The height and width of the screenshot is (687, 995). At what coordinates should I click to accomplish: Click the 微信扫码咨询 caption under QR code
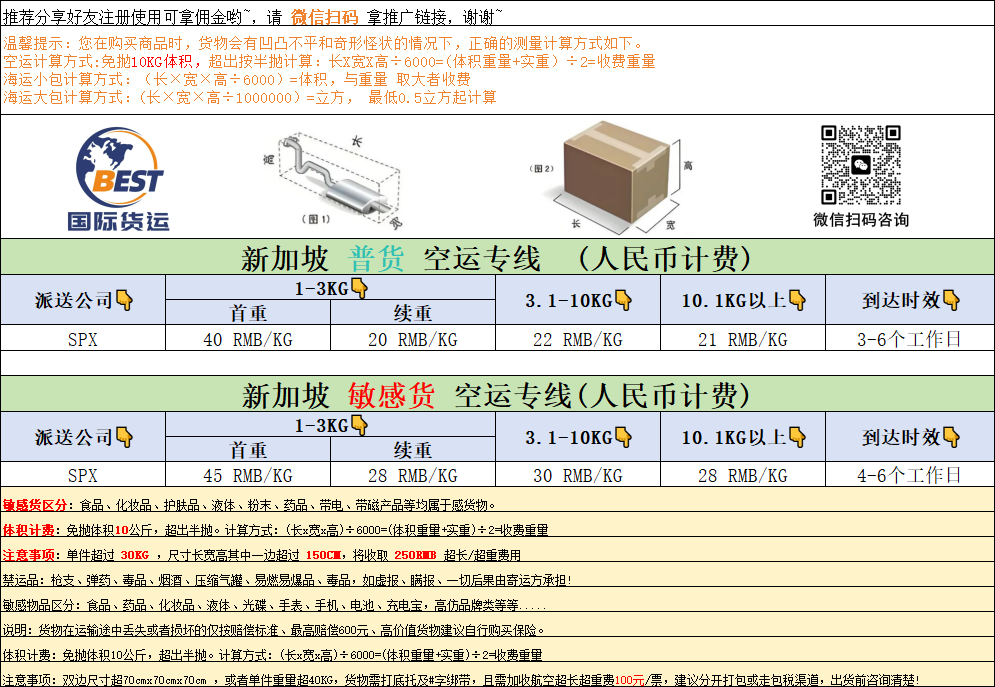click(x=860, y=220)
